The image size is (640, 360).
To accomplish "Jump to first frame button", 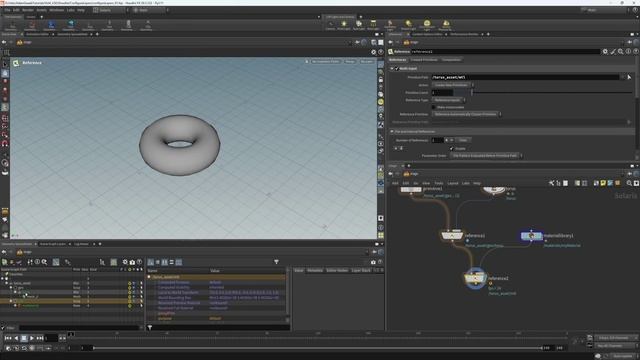I will click(x=8, y=338).
